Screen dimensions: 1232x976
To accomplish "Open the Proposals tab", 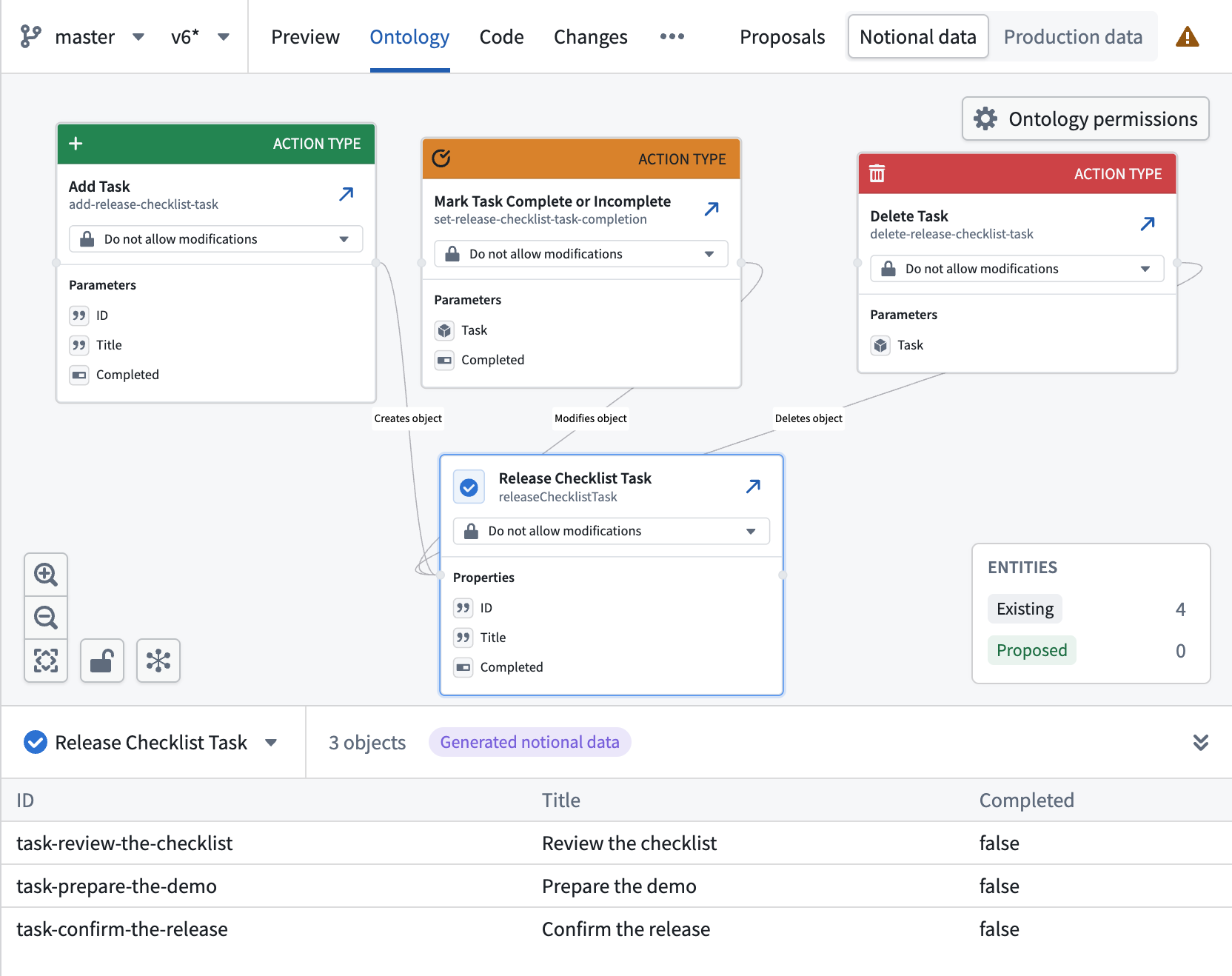I will coord(782,36).
